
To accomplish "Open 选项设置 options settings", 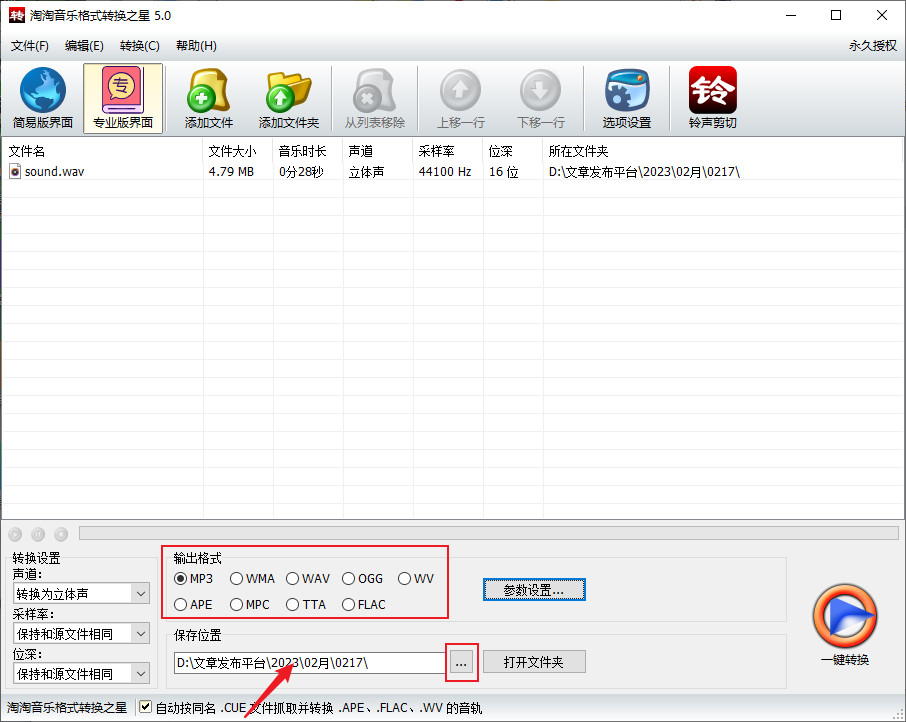I will tap(626, 98).
